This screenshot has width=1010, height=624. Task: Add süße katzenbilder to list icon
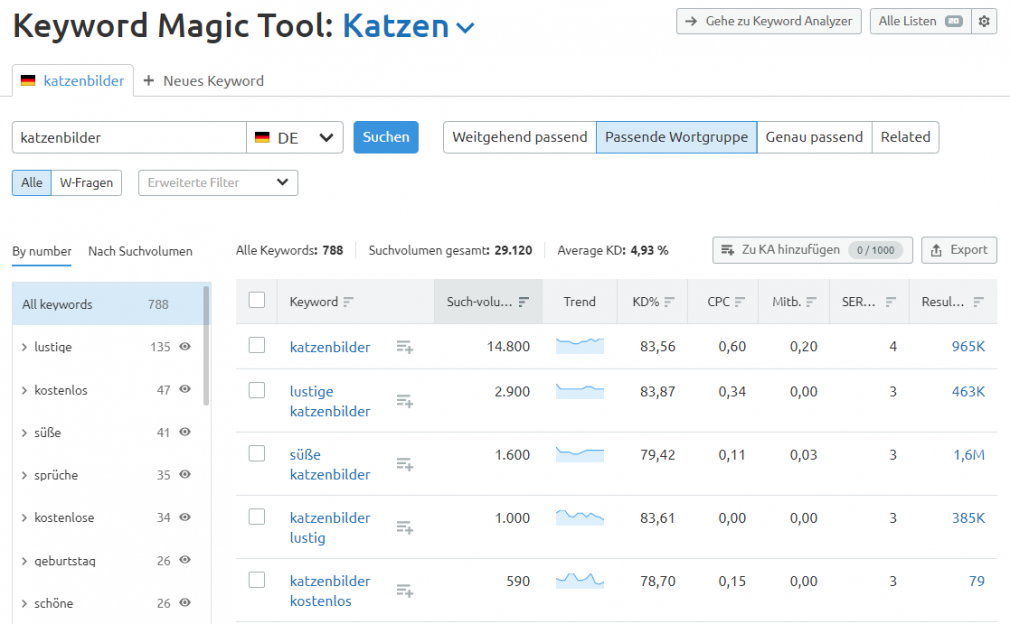coord(405,464)
